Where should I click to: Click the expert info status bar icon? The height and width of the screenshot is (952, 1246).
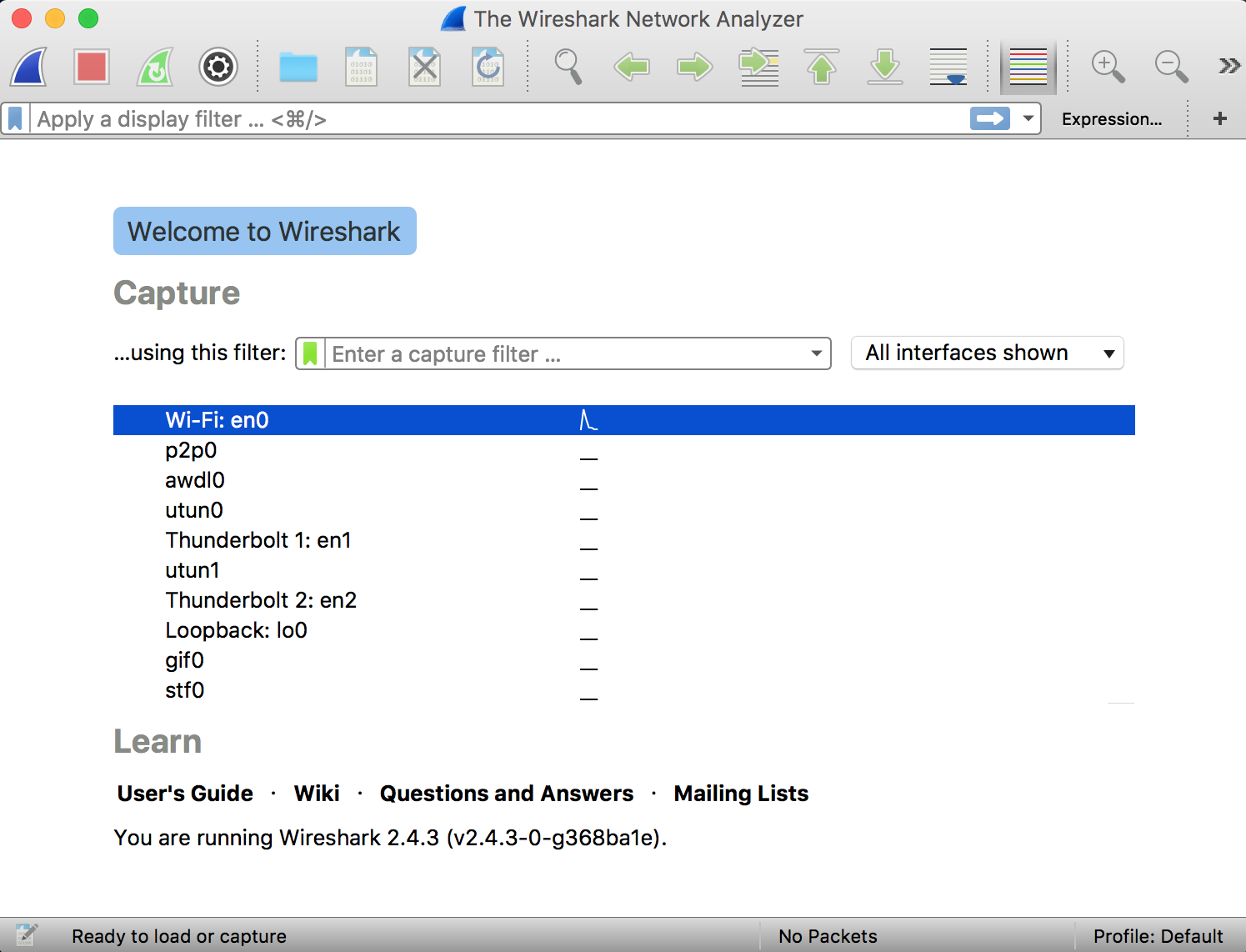(x=26, y=935)
